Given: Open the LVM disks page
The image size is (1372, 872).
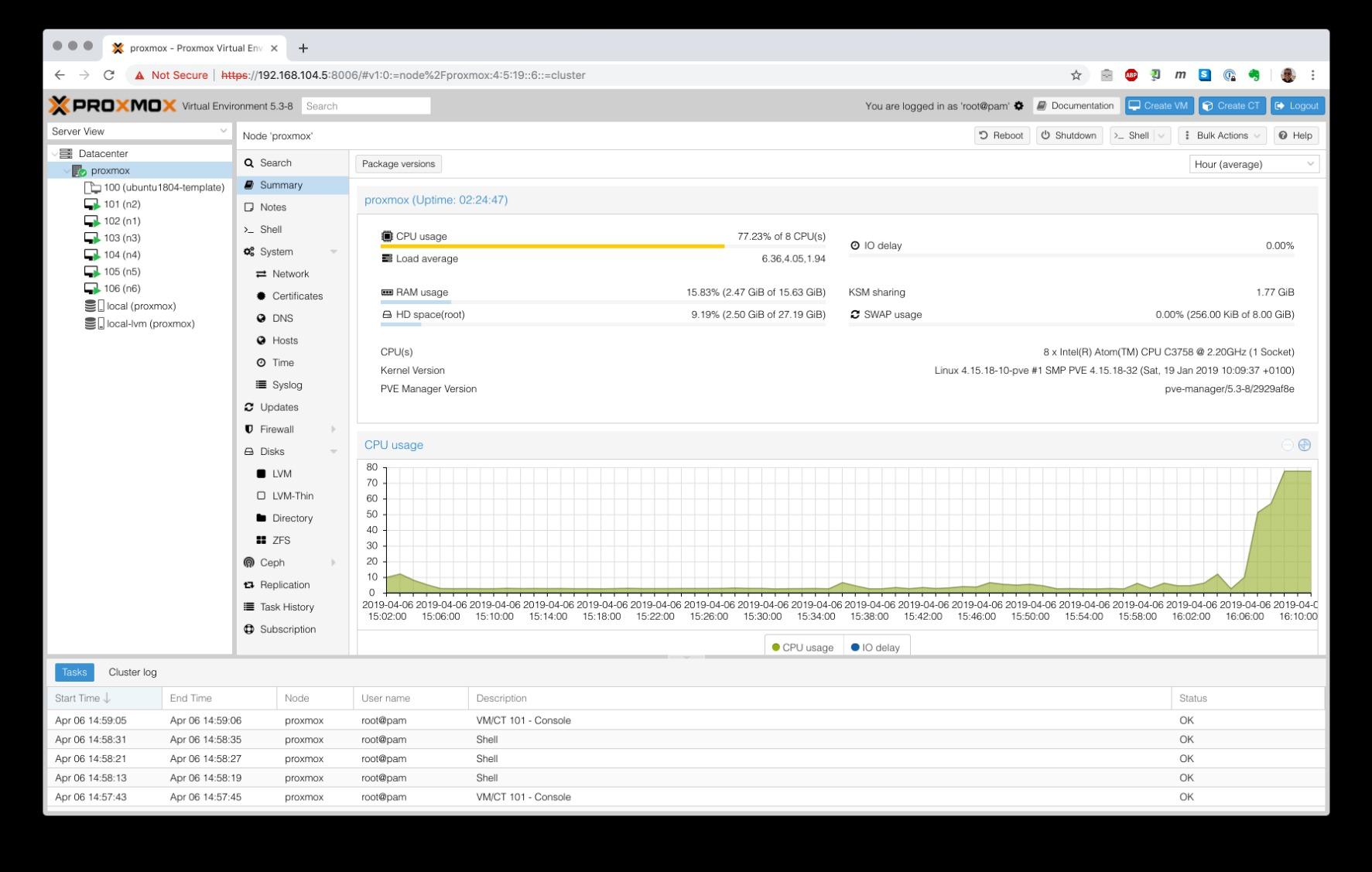Looking at the screenshot, I should pyautogui.click(x=293, y=474).
